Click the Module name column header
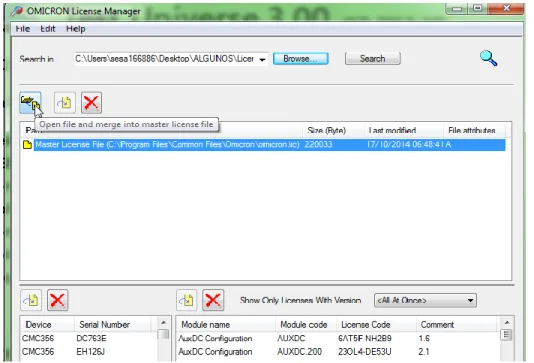Viewport: 534px width, 363px height. (x=226, y=325)
